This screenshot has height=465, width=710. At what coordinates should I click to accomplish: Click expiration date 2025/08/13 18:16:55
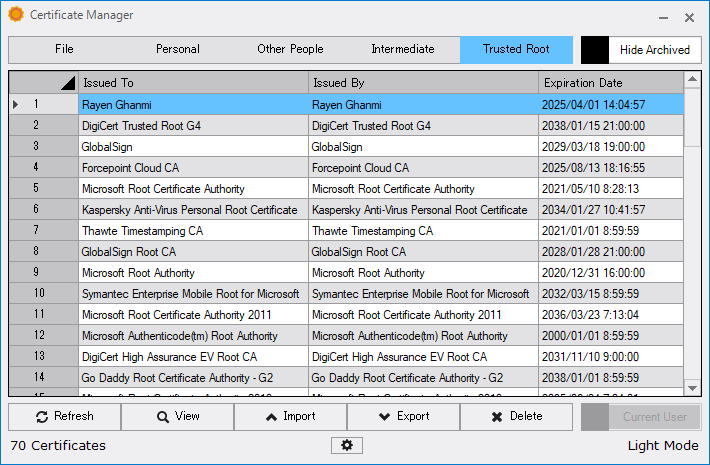tap(611, 168)
